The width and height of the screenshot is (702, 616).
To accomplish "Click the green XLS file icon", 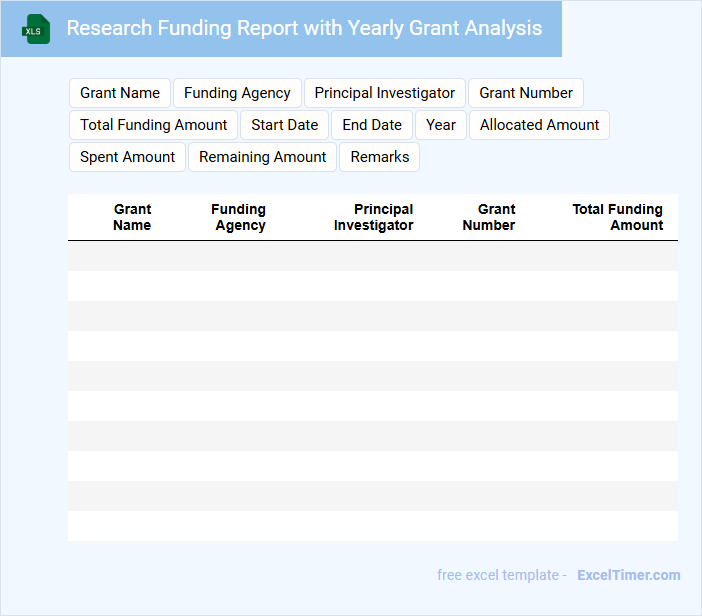I will click(36, 29).
